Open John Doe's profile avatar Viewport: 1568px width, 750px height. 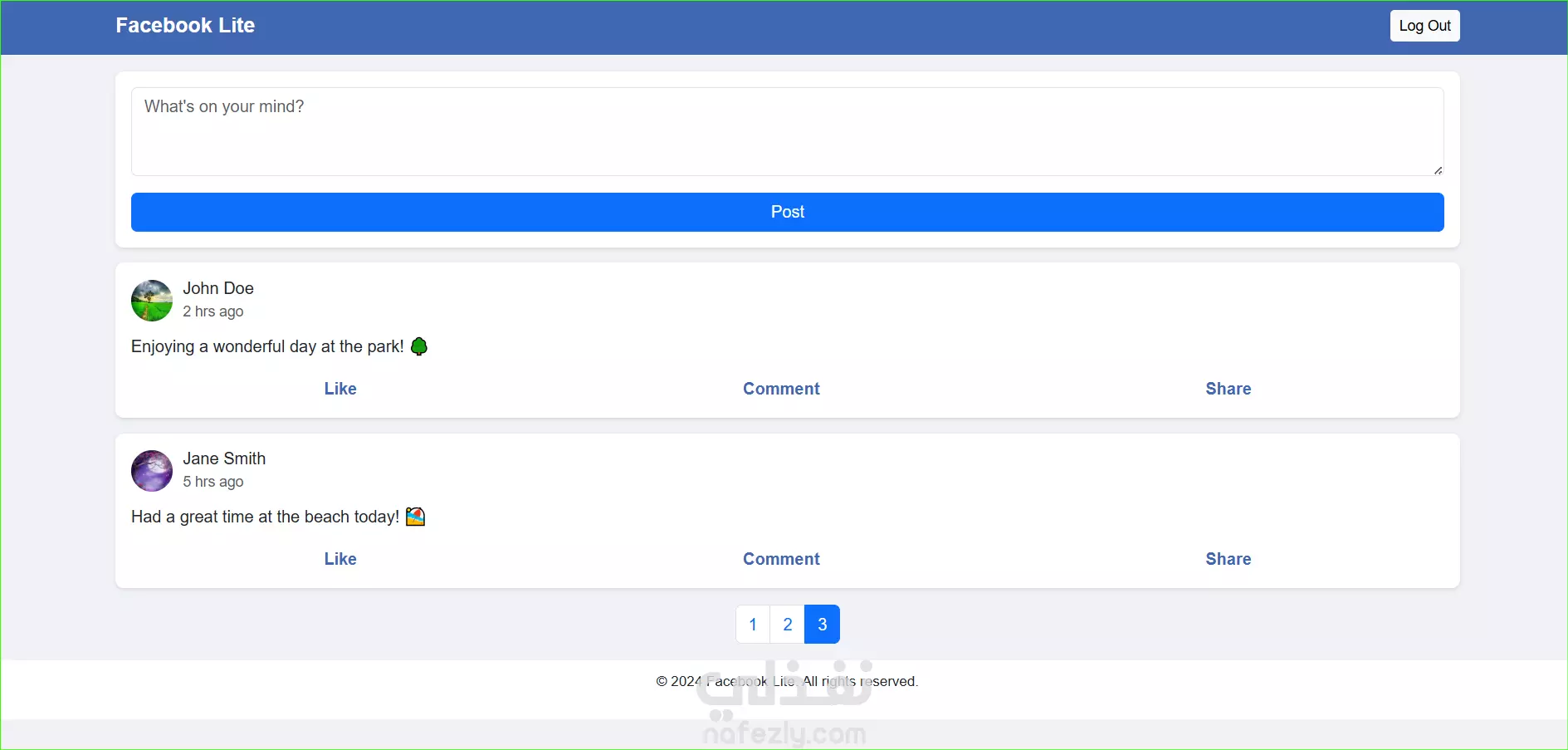coord(152,301)
